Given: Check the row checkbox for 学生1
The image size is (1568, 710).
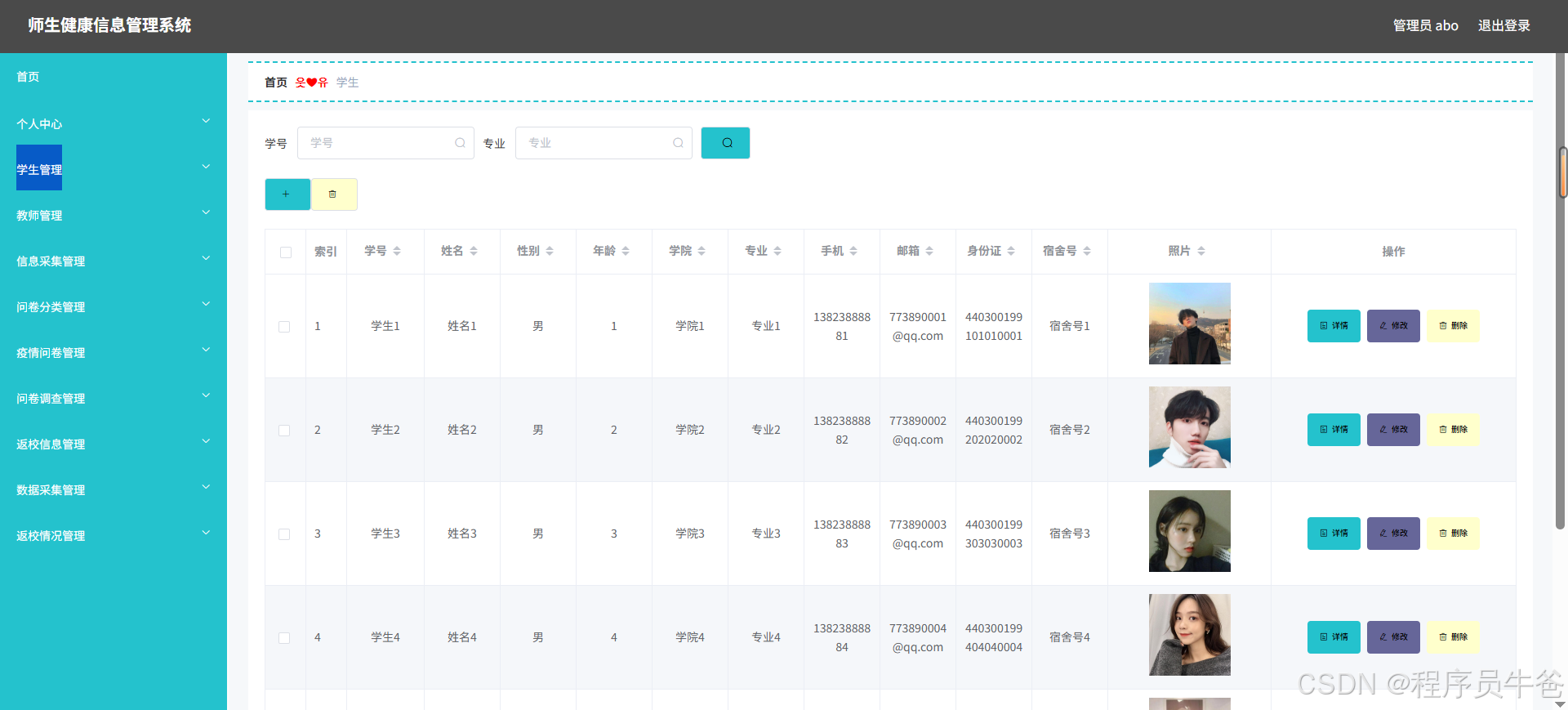Looking at the screenshot, I should [x=284, y=327].
